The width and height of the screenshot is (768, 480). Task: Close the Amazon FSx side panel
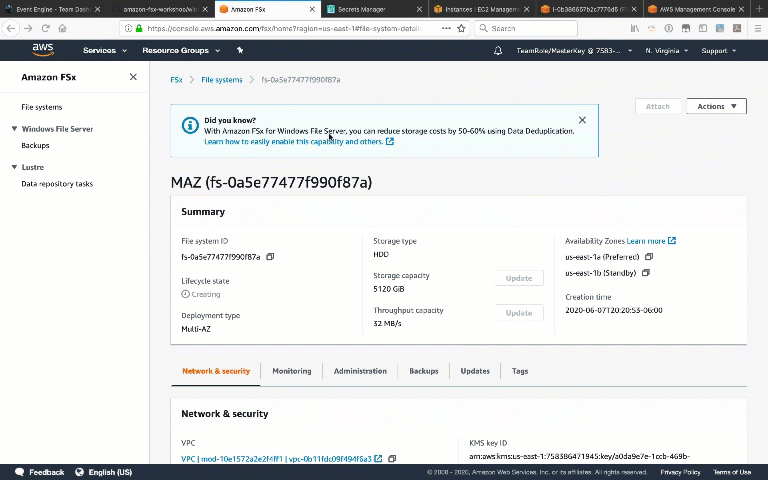[133, 77]
